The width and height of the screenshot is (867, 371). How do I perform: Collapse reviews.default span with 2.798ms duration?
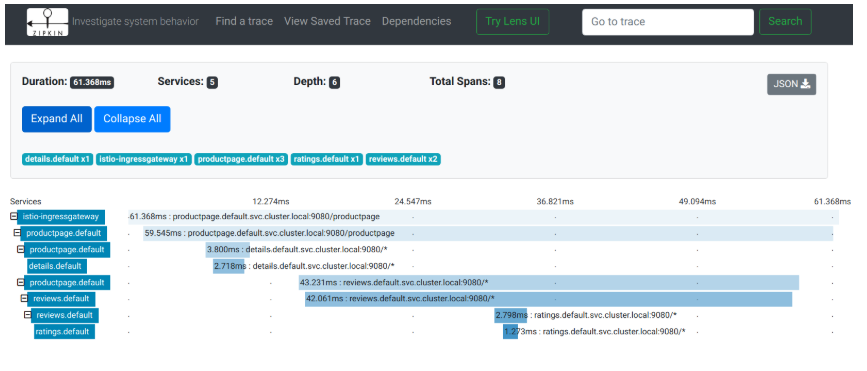tap(27, 315)
